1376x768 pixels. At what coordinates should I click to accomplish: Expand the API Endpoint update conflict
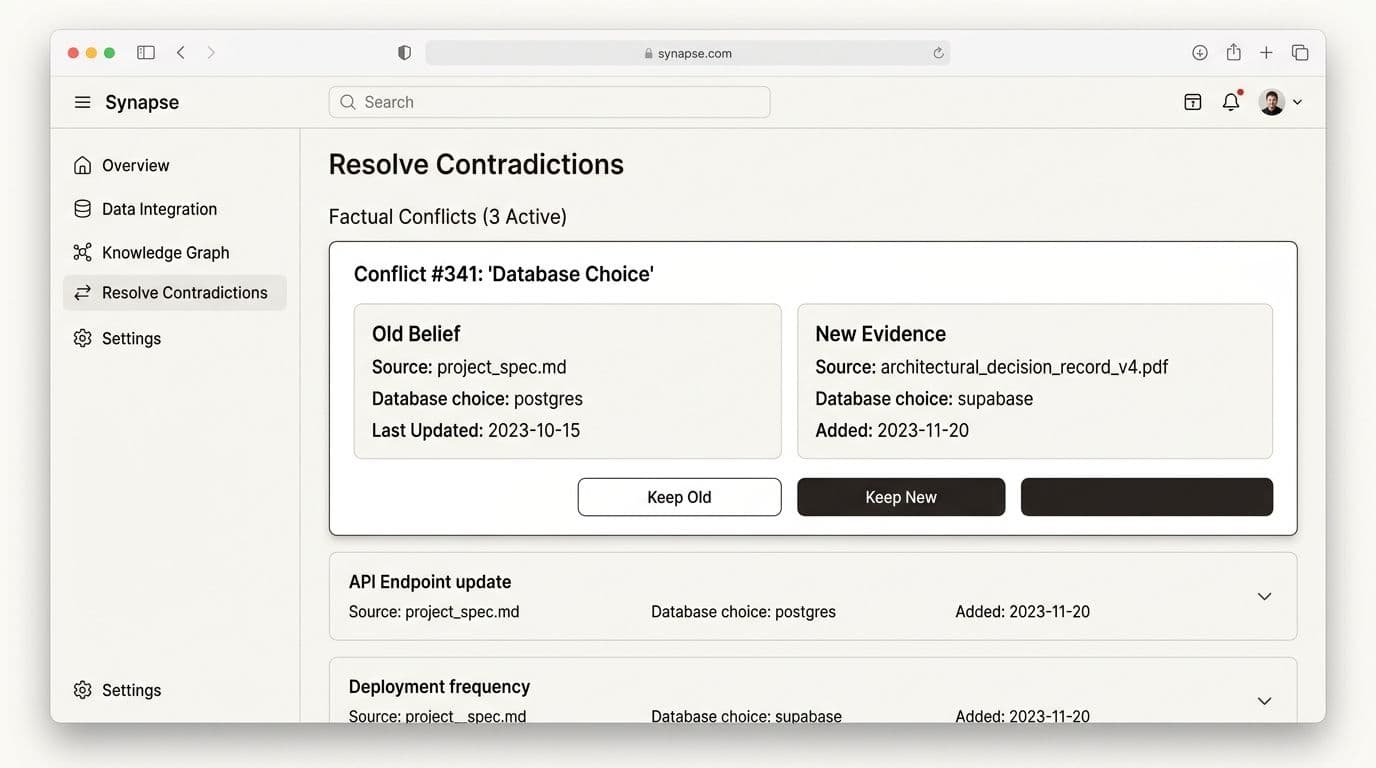1264,596
